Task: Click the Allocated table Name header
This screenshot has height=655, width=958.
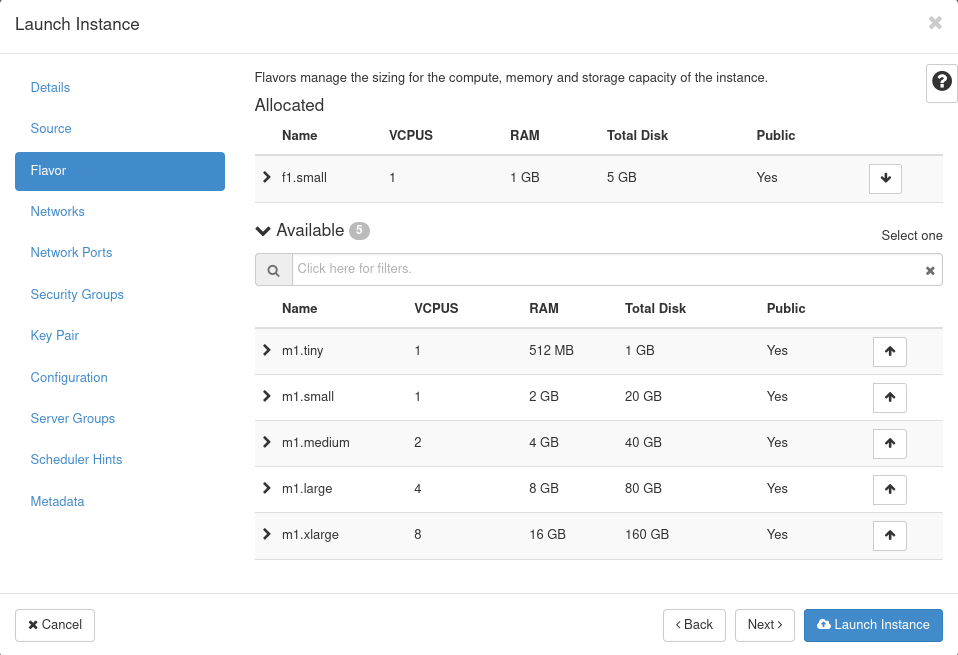Action: tap(299, 136)
